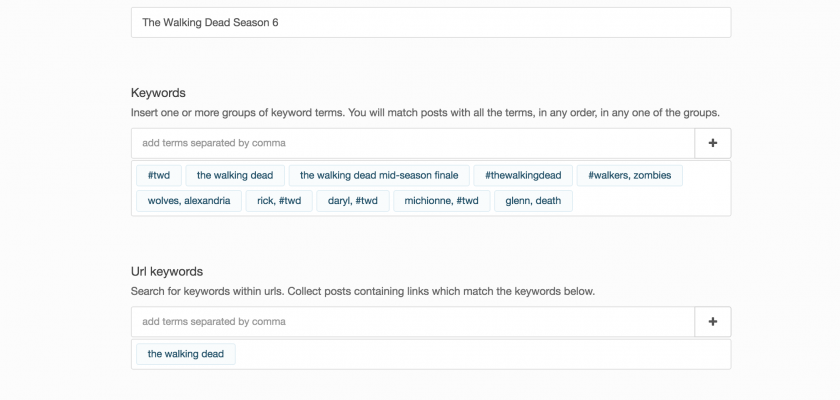Screen dimensions: 840x400
Task: Click 'the walking dead mid-season finale' tag
Action: point(379,175)
